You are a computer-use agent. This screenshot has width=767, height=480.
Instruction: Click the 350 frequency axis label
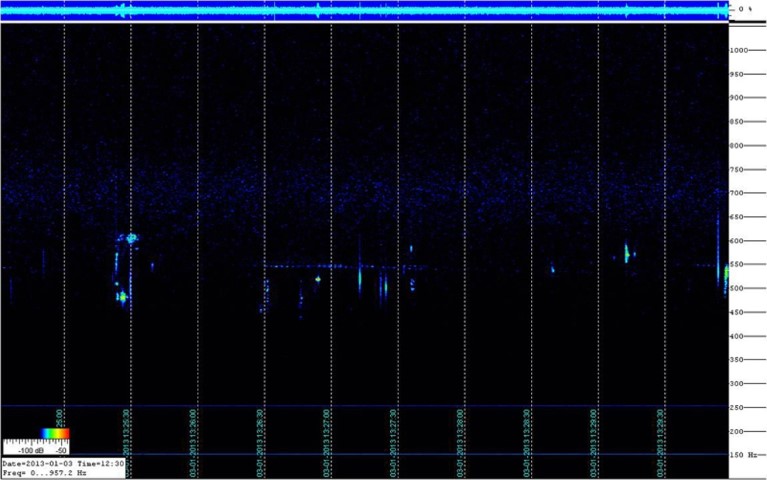pos(737,360)
